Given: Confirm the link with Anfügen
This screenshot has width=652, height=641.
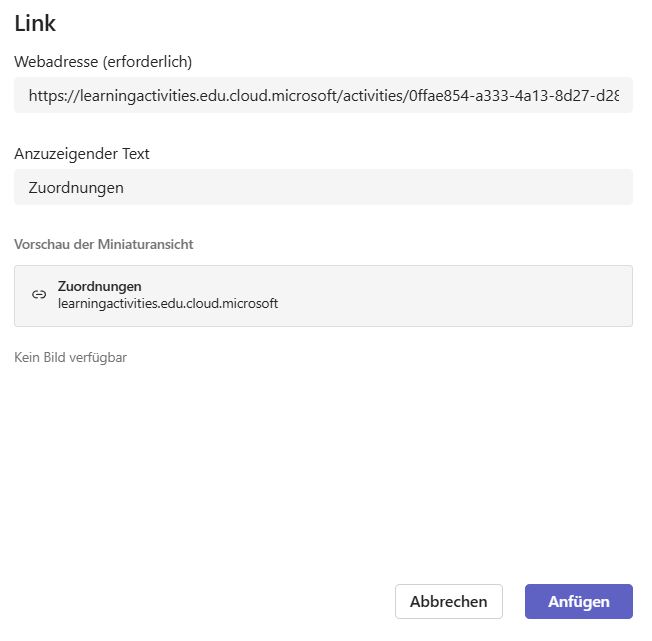Looking at the screenshot, I should 578,601.
